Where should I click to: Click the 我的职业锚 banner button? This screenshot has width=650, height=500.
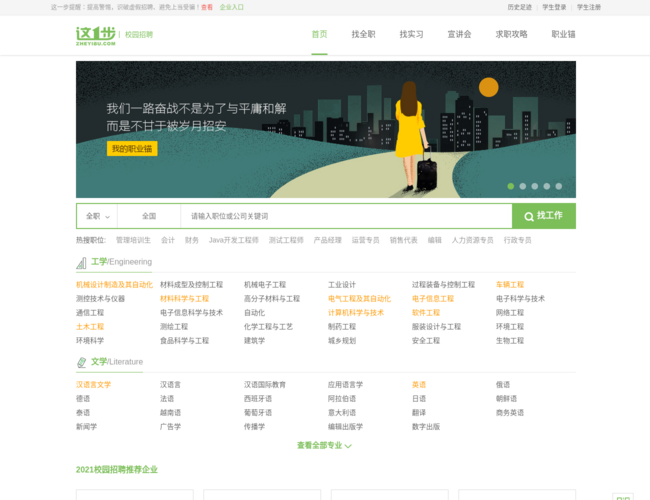click(132, 149)
